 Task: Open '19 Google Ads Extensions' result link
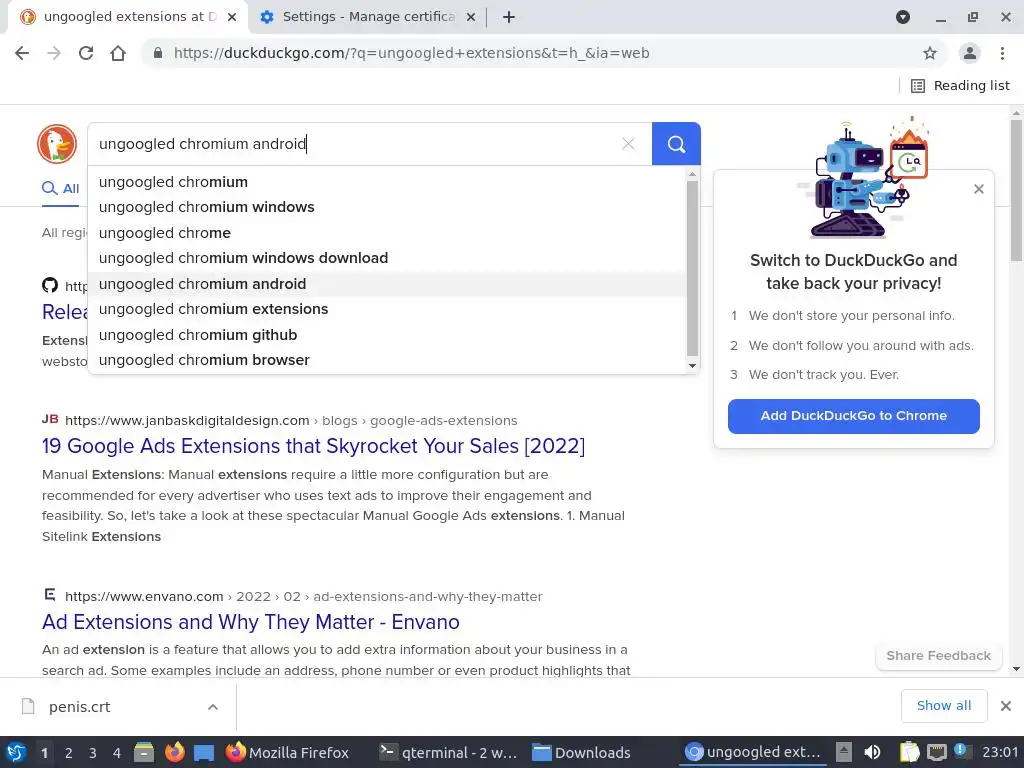coord(313,446)
